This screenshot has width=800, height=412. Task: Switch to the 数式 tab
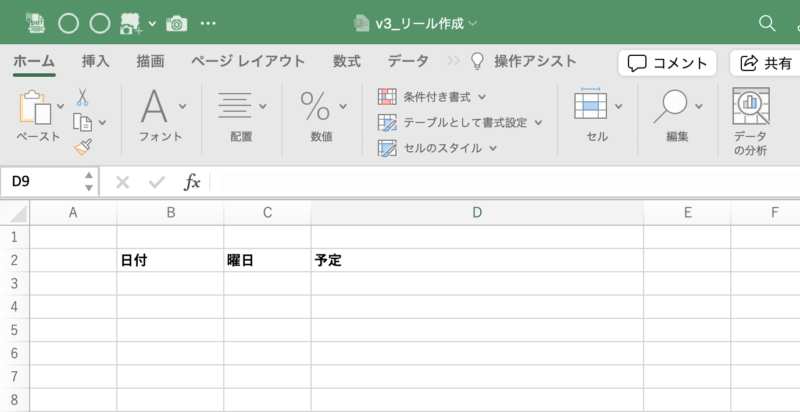click(x=347, y=62)
